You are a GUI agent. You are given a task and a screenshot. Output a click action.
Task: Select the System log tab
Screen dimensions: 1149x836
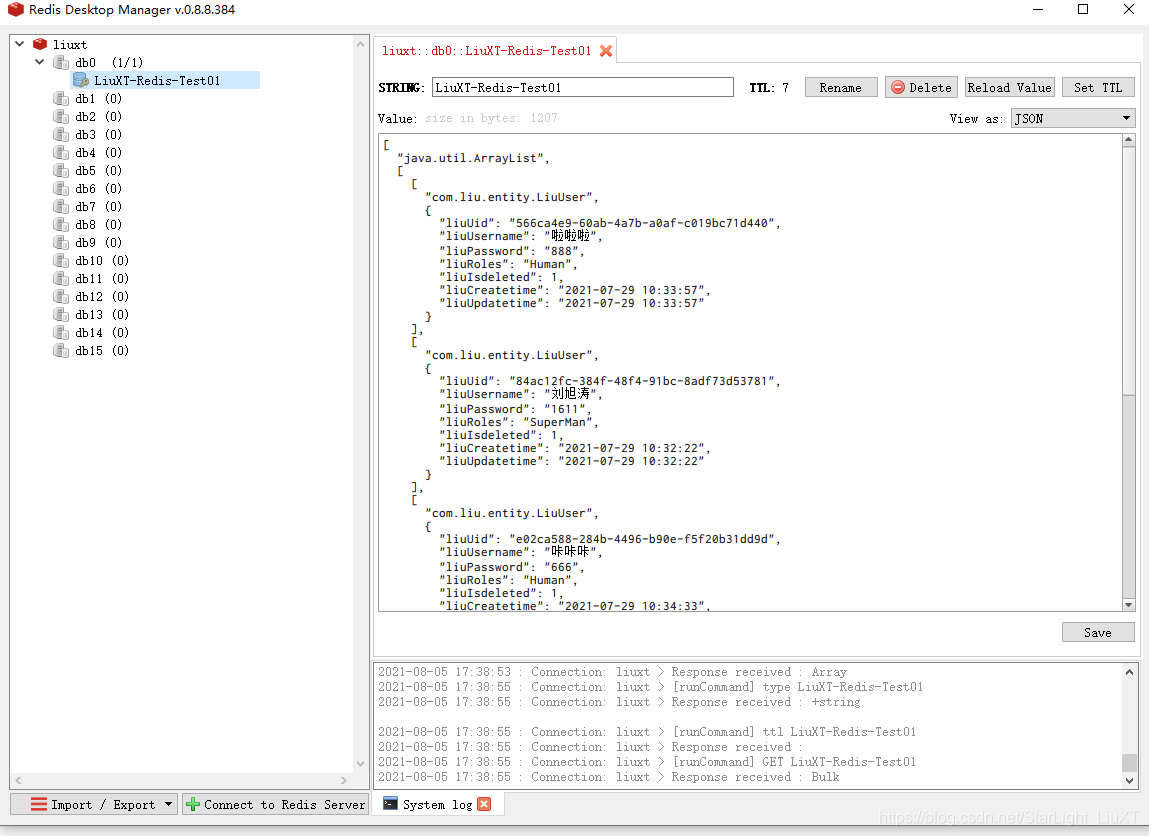(x=437, y=804)
